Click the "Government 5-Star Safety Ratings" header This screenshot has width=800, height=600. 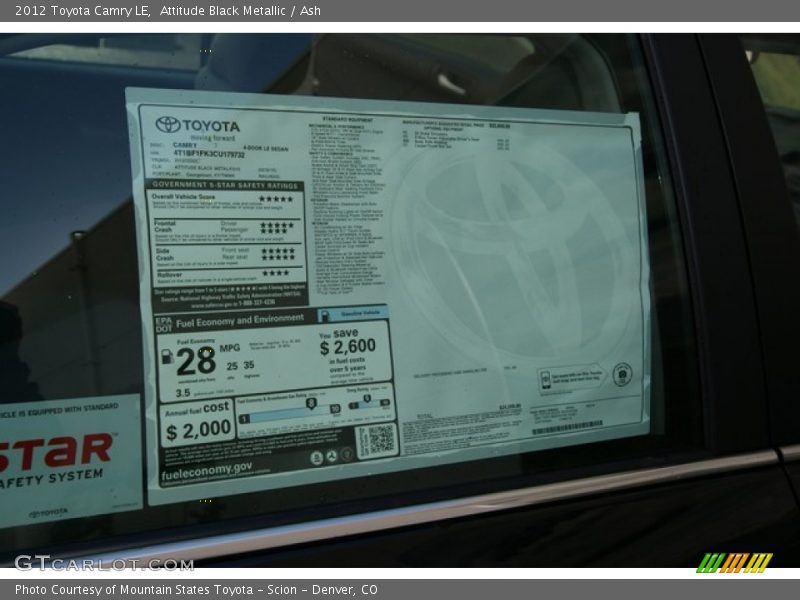point(224,185)
